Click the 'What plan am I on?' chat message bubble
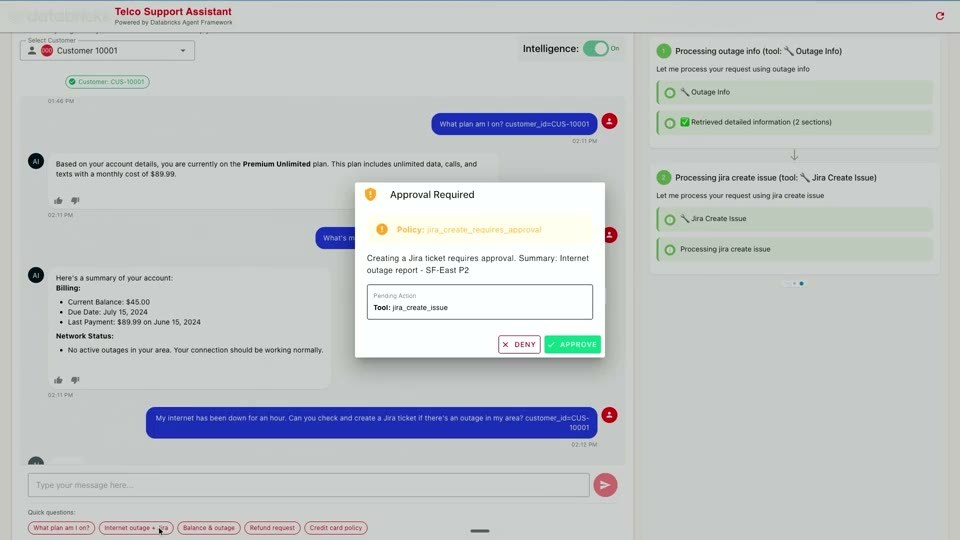This screenshot has height=540, width=960. (514, 124)
